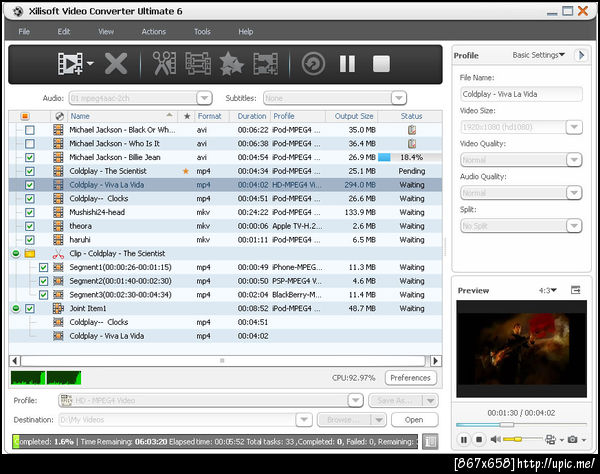
Task: Click status icon for Who Is It row
Action: pos(412,143)
